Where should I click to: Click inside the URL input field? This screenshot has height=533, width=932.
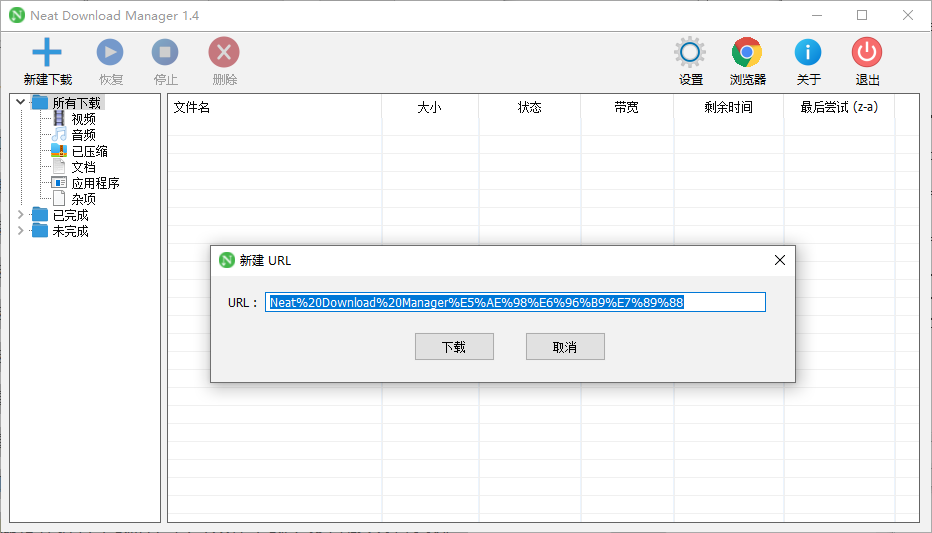coord(515,302)
